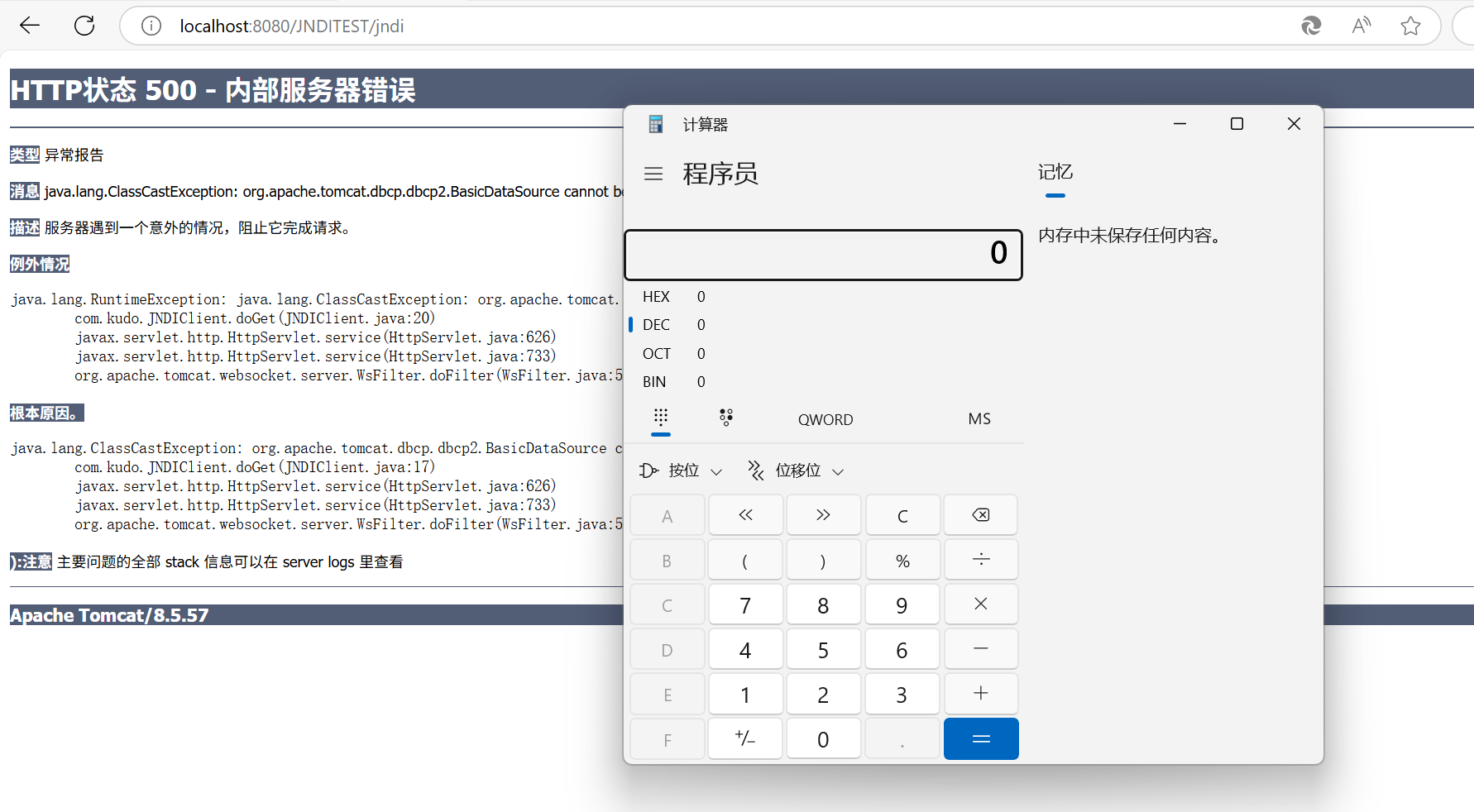This screenshot has width=1474, height=812.
Task: Click the 'Apache Tomcat/8.5.57' footer text
Action: [x=109, y=615]
